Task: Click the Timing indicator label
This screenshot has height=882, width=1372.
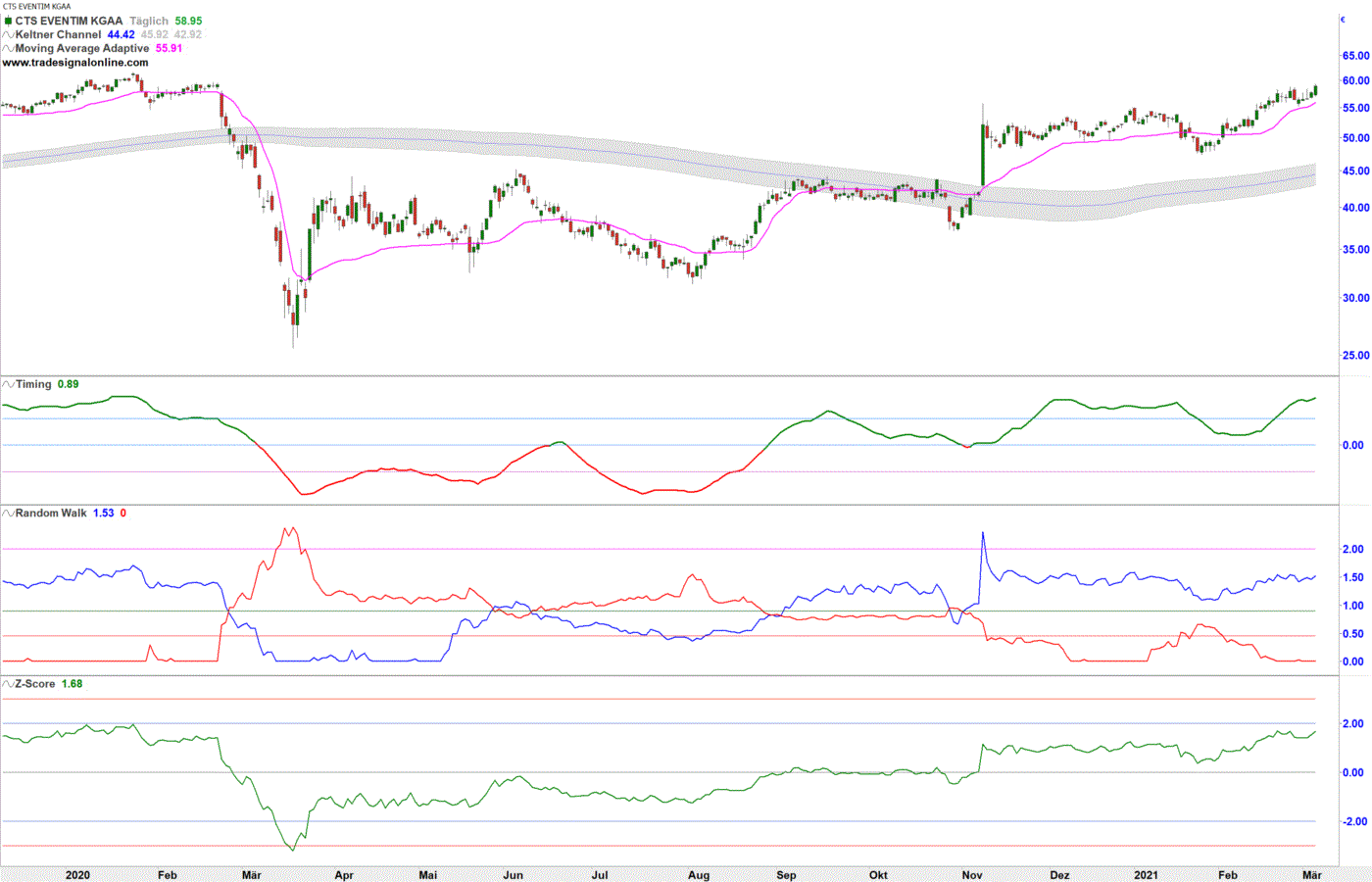Action: pos(33,384)
